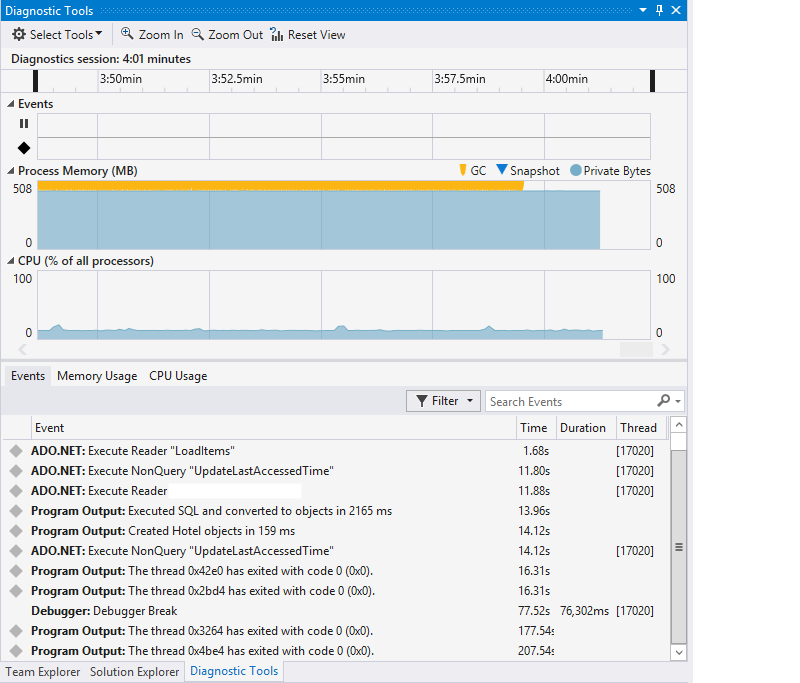
Task: Click diamond icon of the 11.88s Execute Reader
Action: point(16,491)
